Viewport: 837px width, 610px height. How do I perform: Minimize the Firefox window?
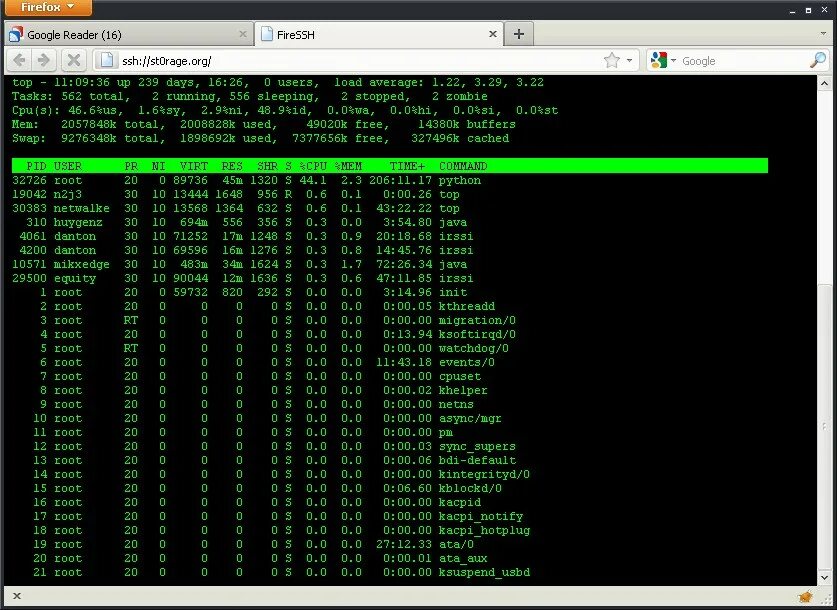point(793,10)
